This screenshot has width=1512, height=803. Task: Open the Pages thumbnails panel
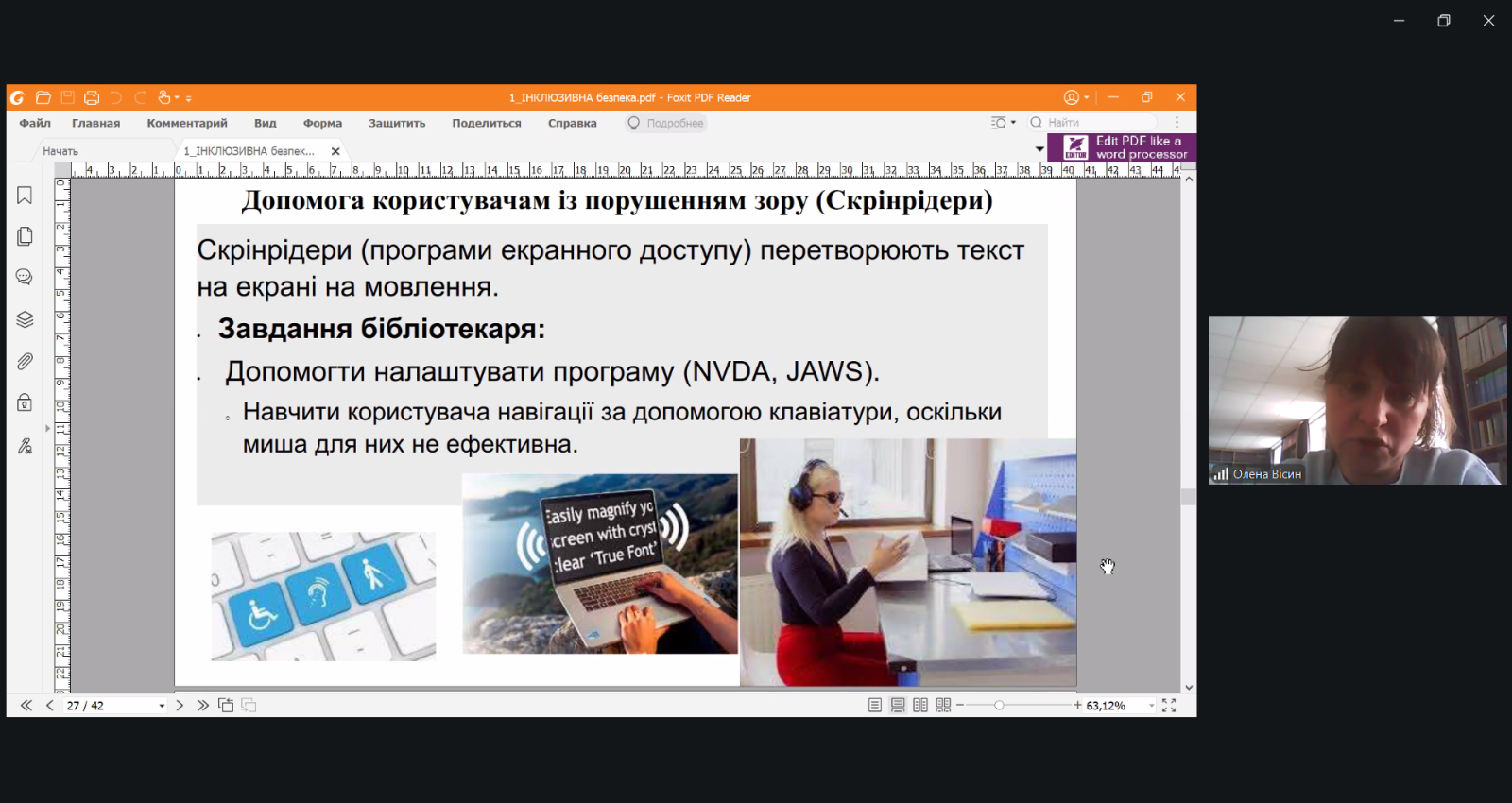25,236
